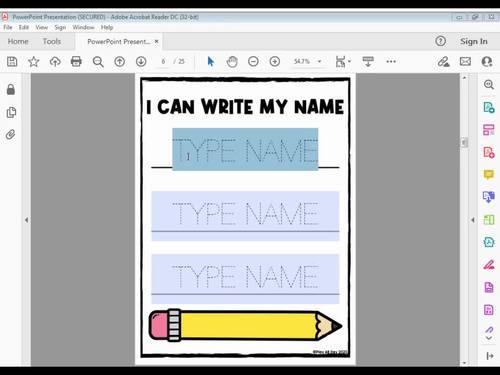Open the Window menu
Viewport: 500px width, 375px height.
tap(83, 27)
